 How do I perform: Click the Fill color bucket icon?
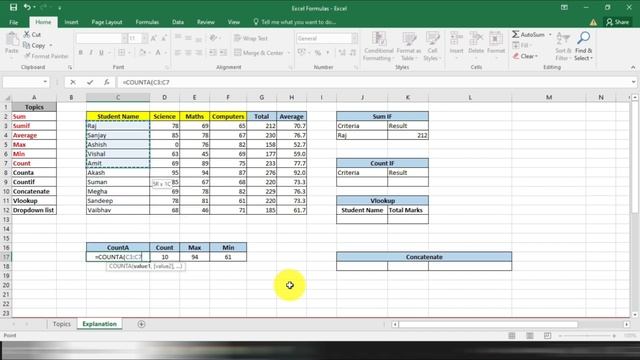(142, 52)
